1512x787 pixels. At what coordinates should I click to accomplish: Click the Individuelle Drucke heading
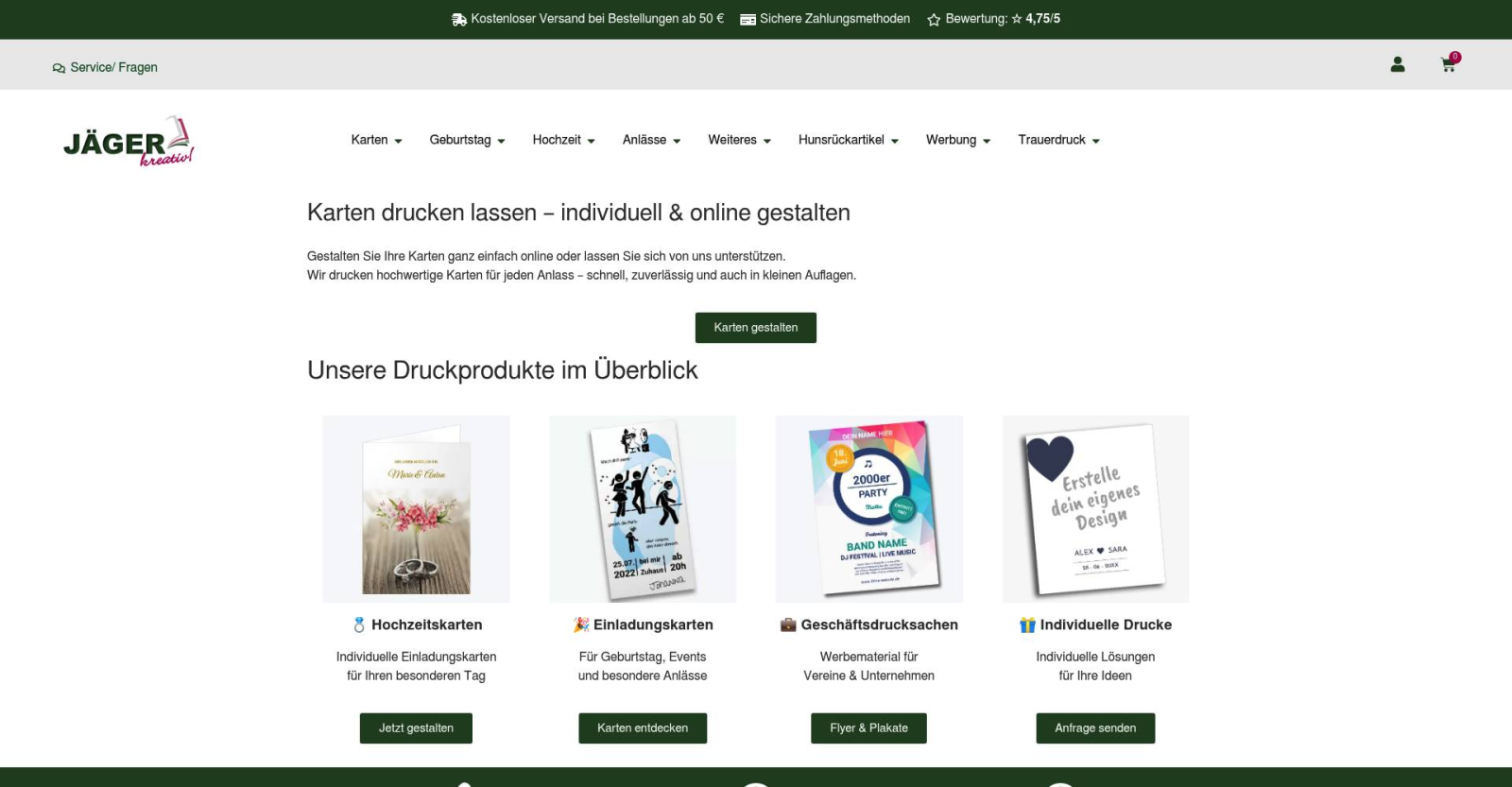coord(1106,624)
